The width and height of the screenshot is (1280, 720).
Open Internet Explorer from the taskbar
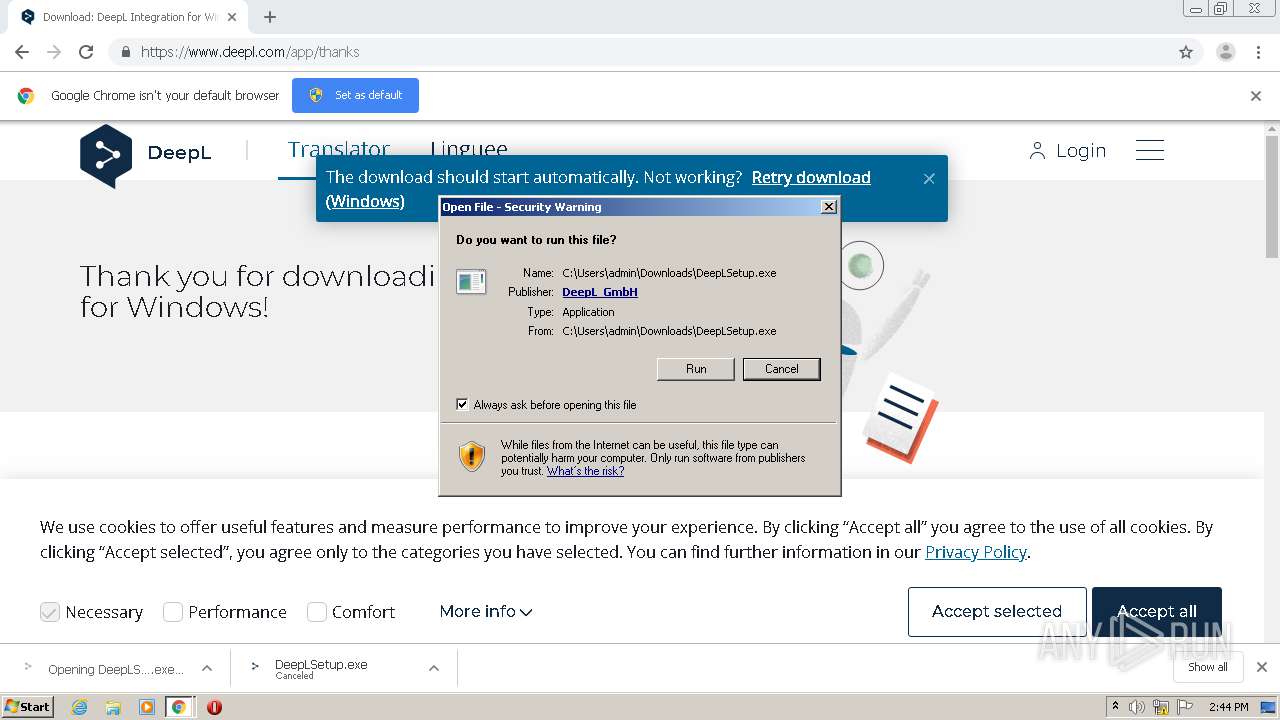[x=79, y=707]
